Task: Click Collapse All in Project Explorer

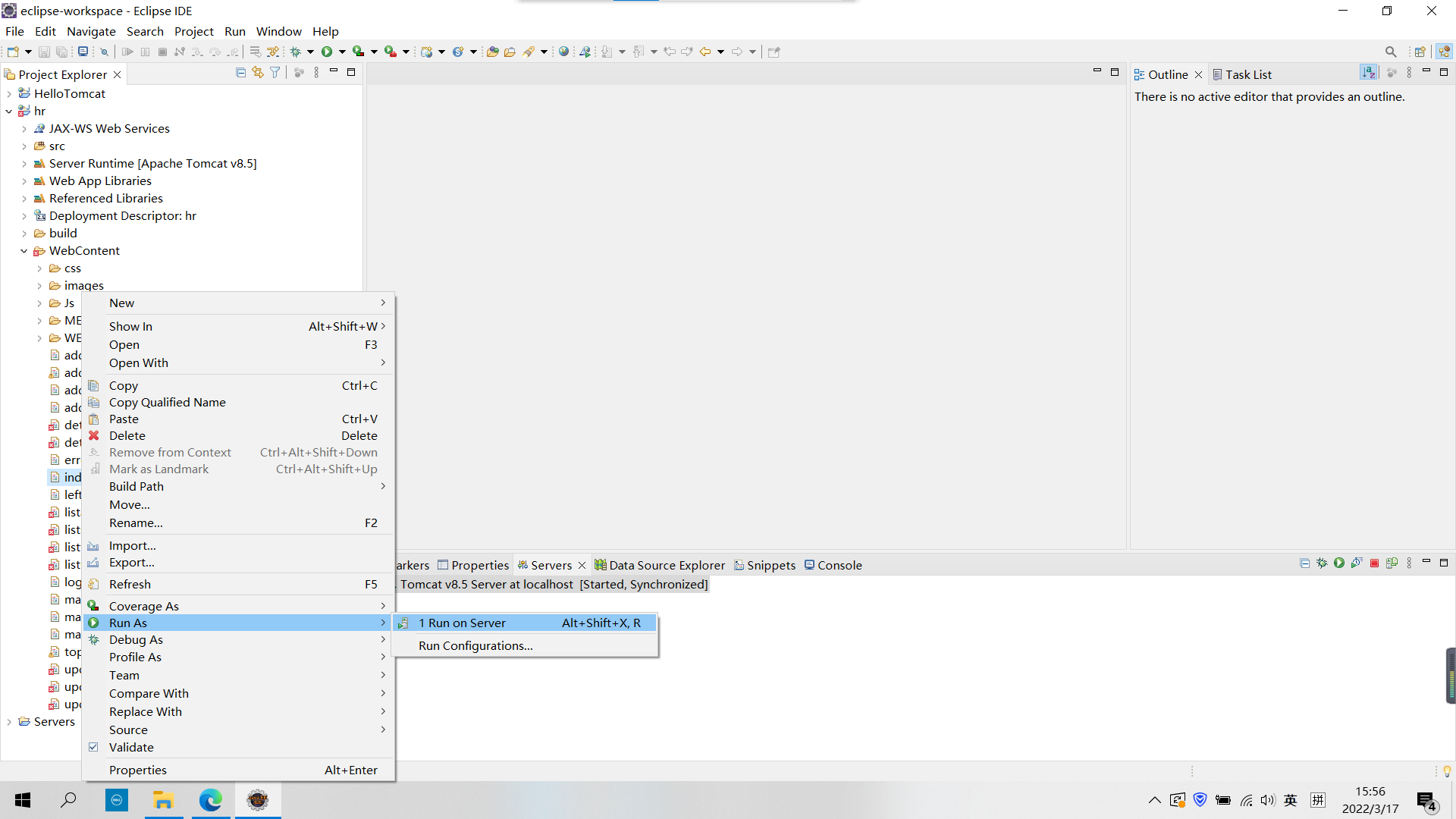Action: point(240,73)
